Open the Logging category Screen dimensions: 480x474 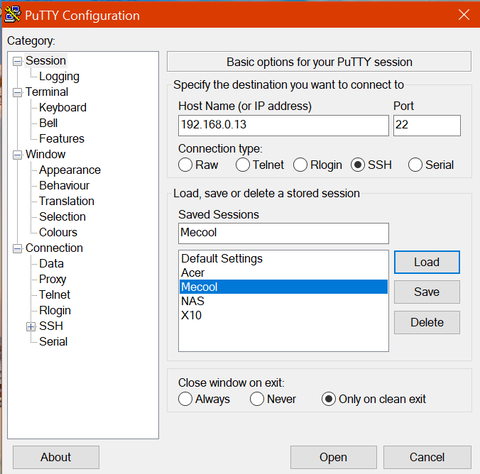point(59,77)
